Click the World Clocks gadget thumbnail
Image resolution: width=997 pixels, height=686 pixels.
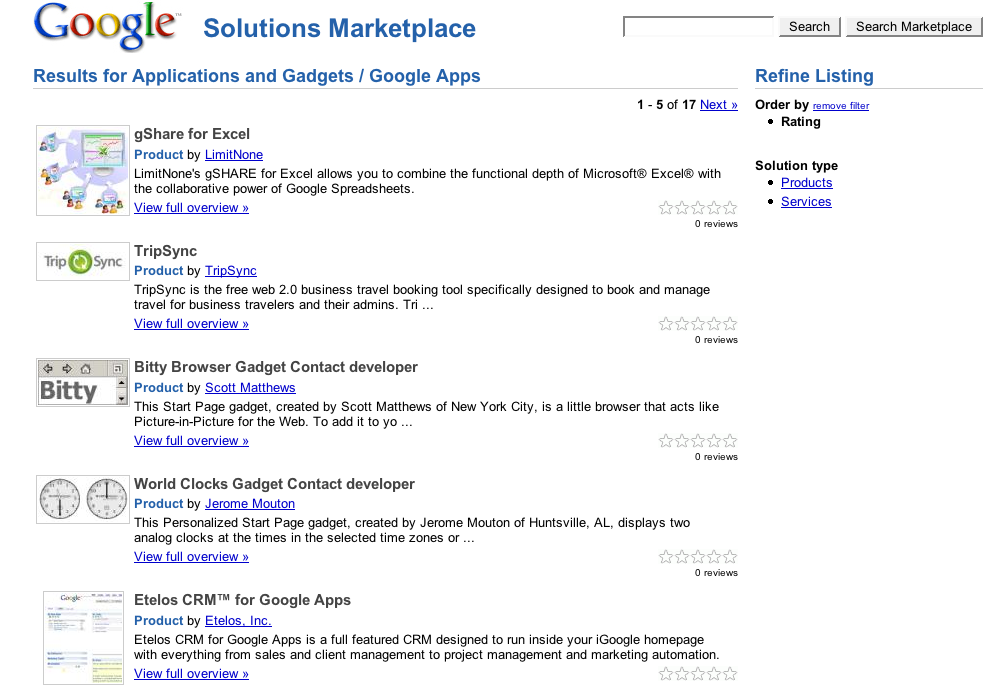(x=83, y=499)
